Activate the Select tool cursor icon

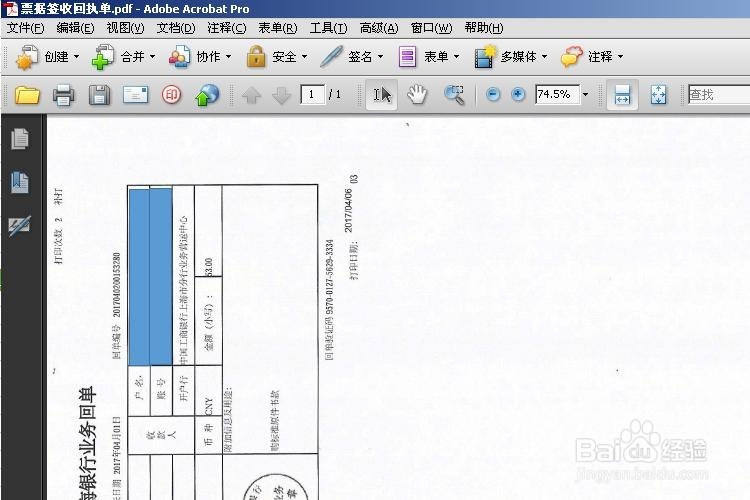click(382, 95)
